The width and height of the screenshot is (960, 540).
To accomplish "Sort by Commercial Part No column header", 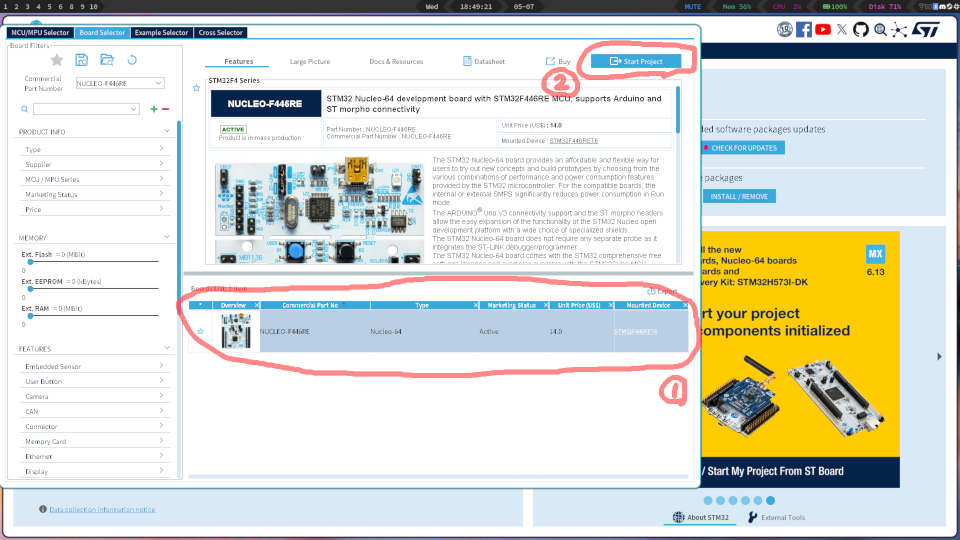I will click(310, 305).
